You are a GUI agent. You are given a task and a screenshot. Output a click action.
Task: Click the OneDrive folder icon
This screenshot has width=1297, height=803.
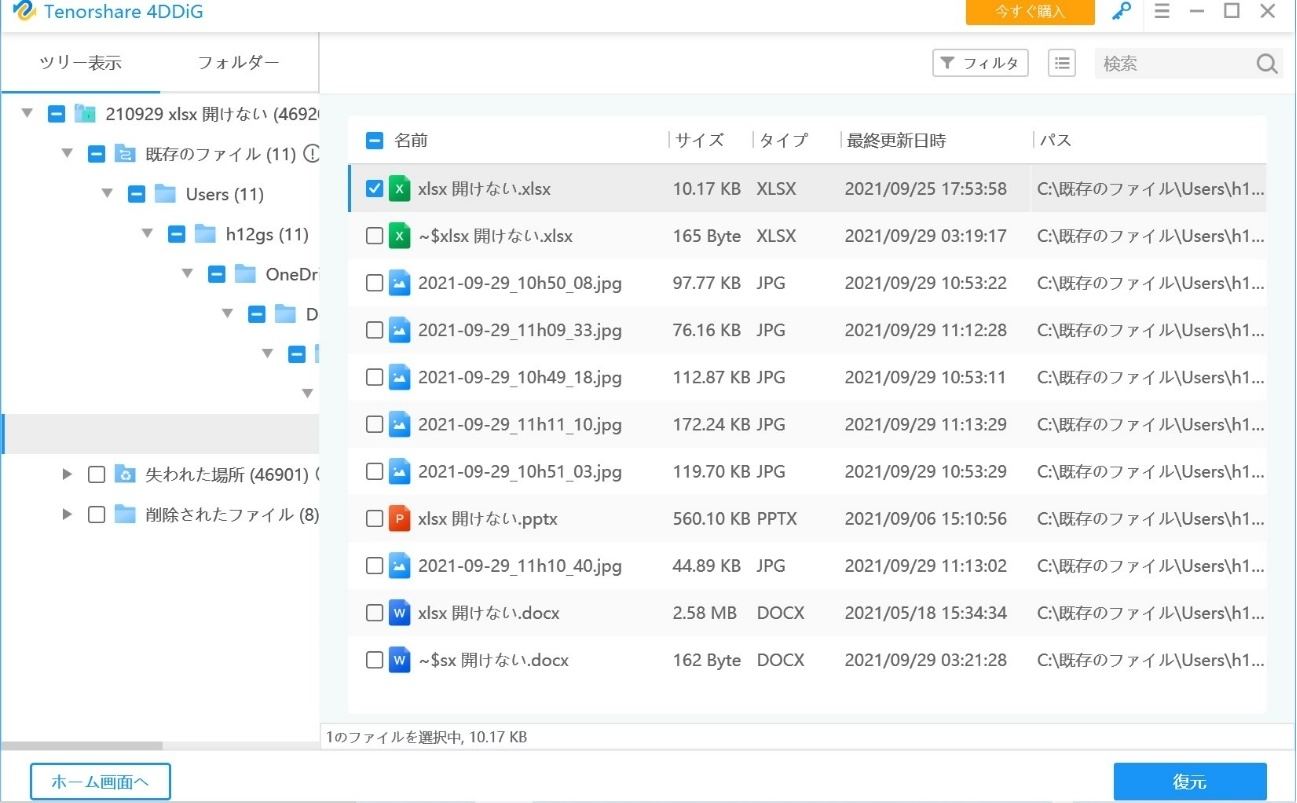click(x=245, y=274)
